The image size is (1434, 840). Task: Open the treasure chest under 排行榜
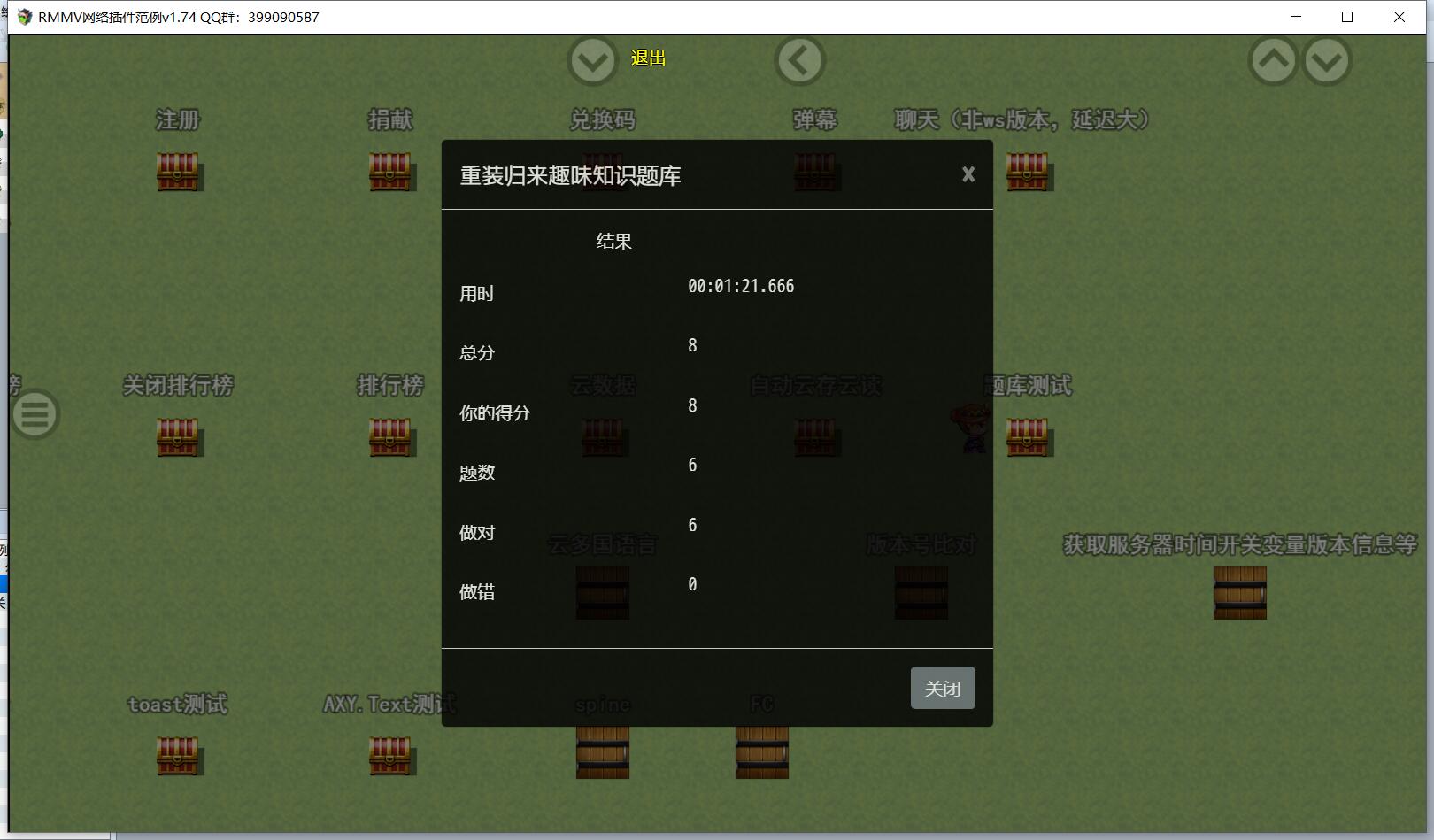[390, 437]
